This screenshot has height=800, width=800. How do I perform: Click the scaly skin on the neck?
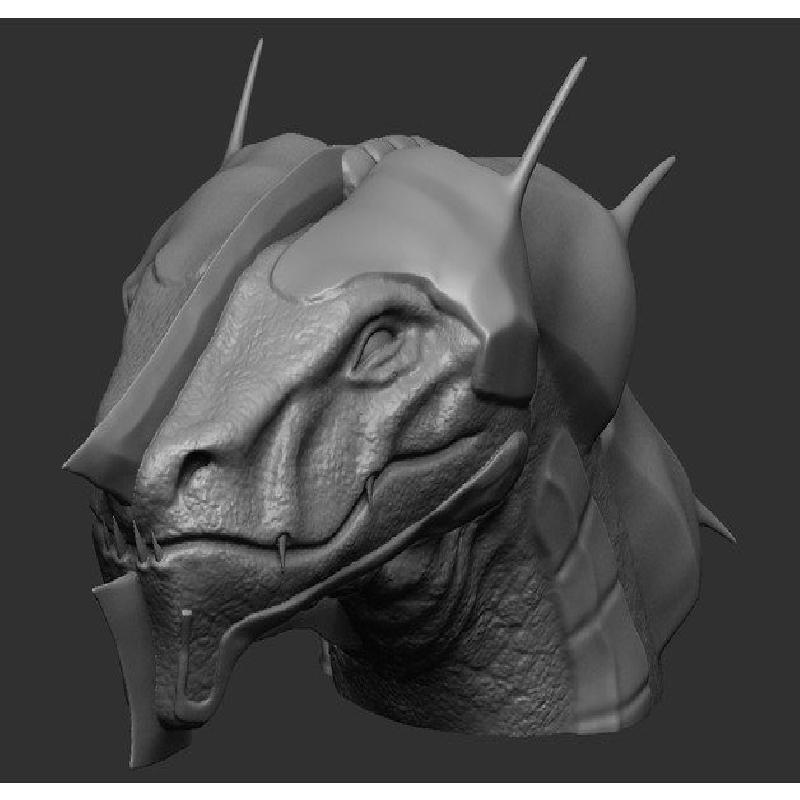point(450,650)
